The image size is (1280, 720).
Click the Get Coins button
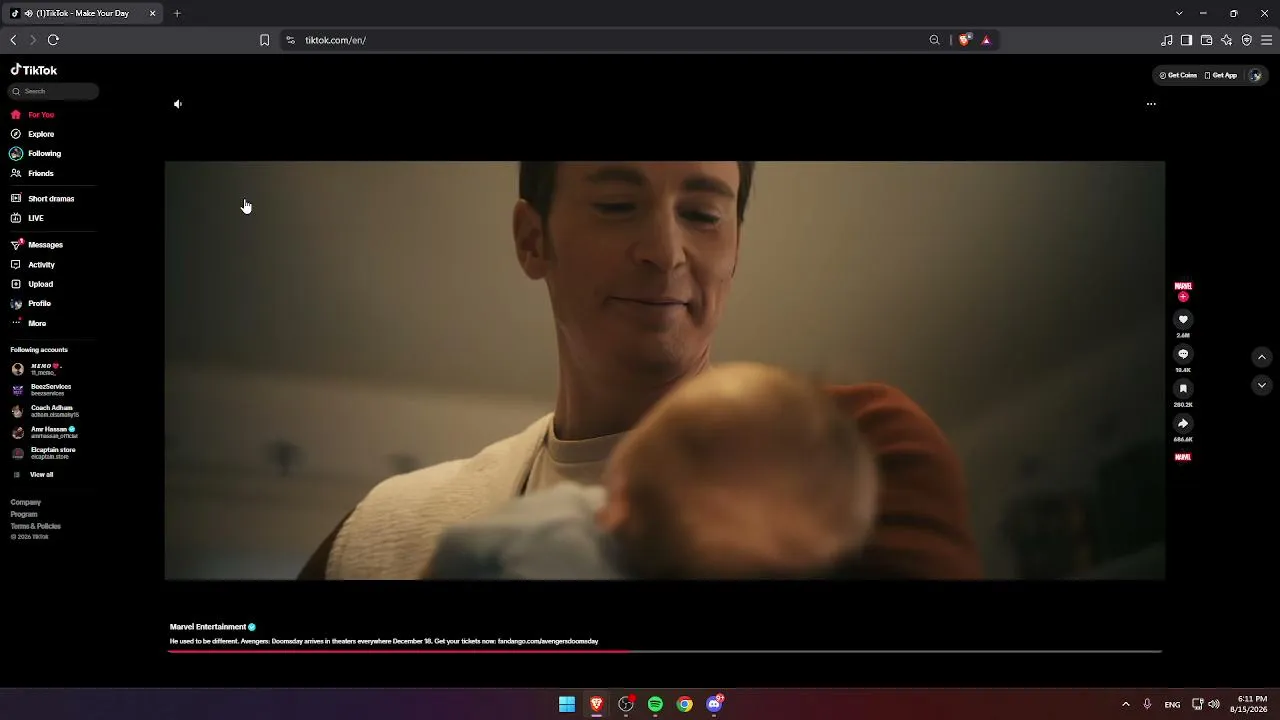(1178, 75)
